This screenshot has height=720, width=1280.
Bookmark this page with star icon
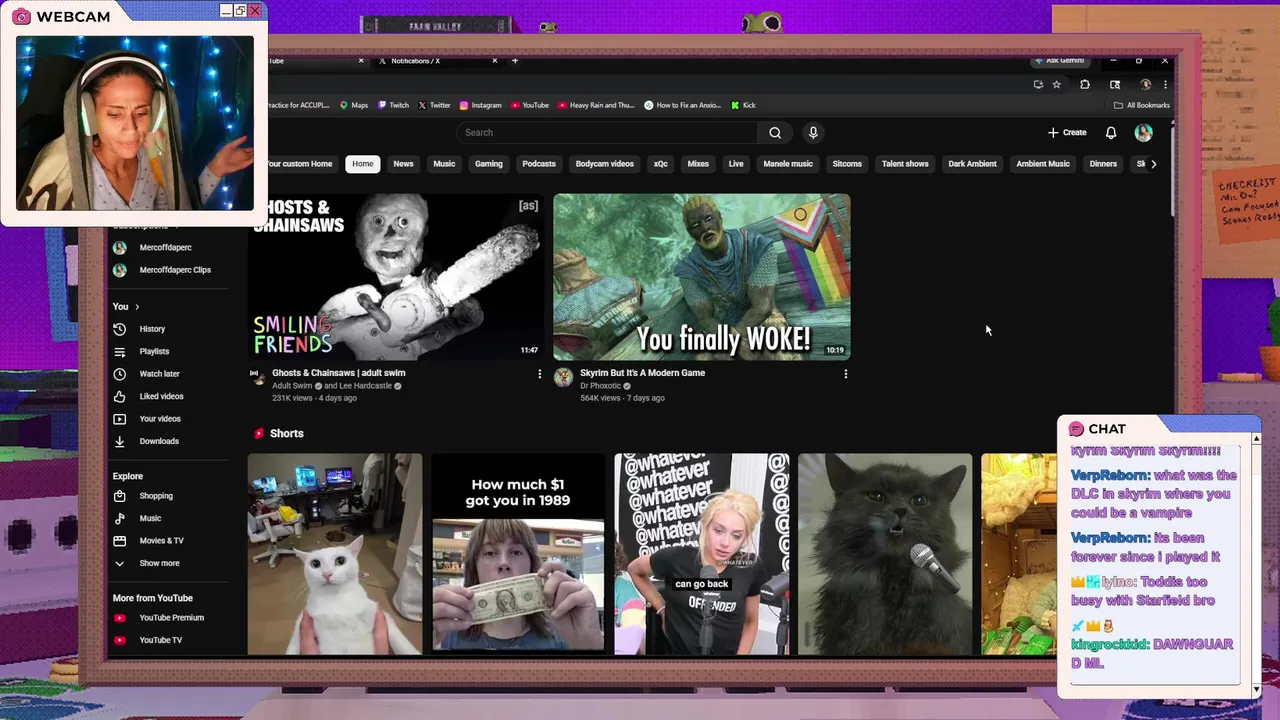click(x=1056, y=85)
